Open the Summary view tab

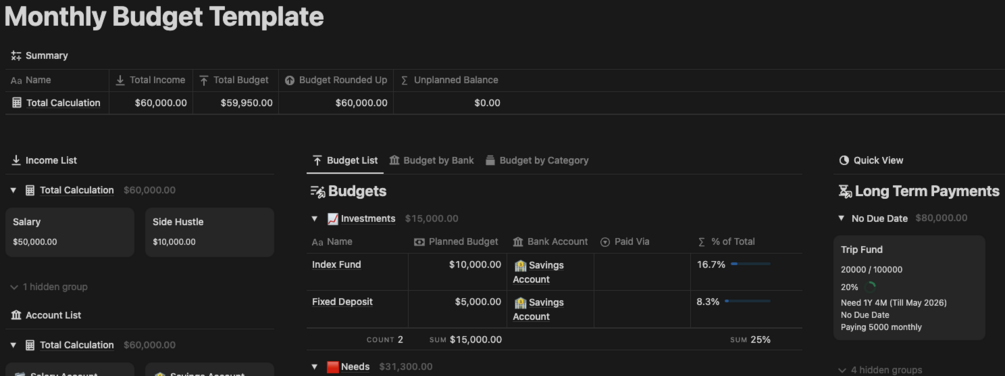(x=39, y=56)
